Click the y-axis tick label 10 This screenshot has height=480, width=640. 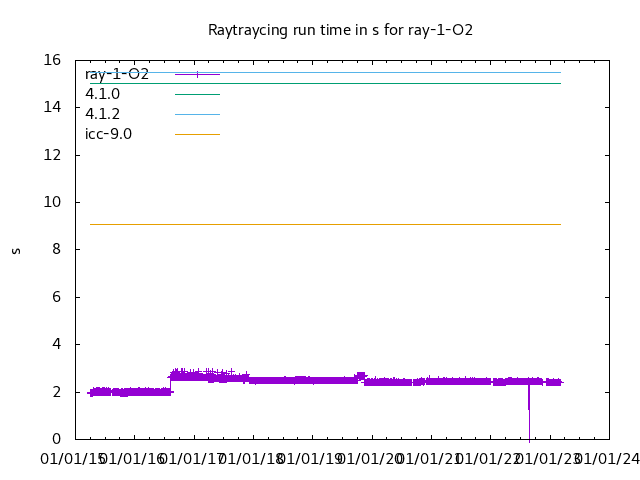53,202
